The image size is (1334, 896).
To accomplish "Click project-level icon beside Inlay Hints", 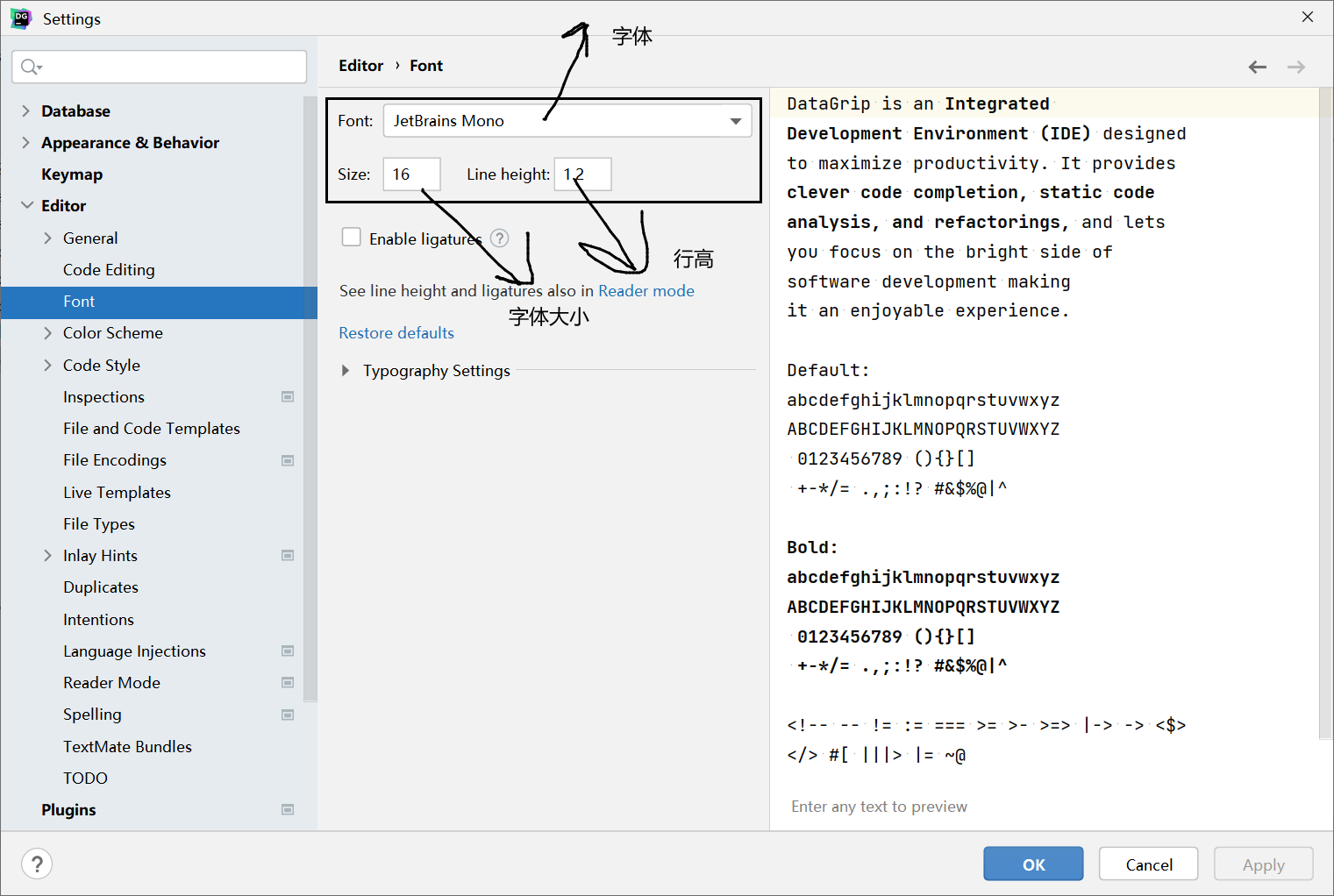I will pyautogui.click(x=288, y=556).
